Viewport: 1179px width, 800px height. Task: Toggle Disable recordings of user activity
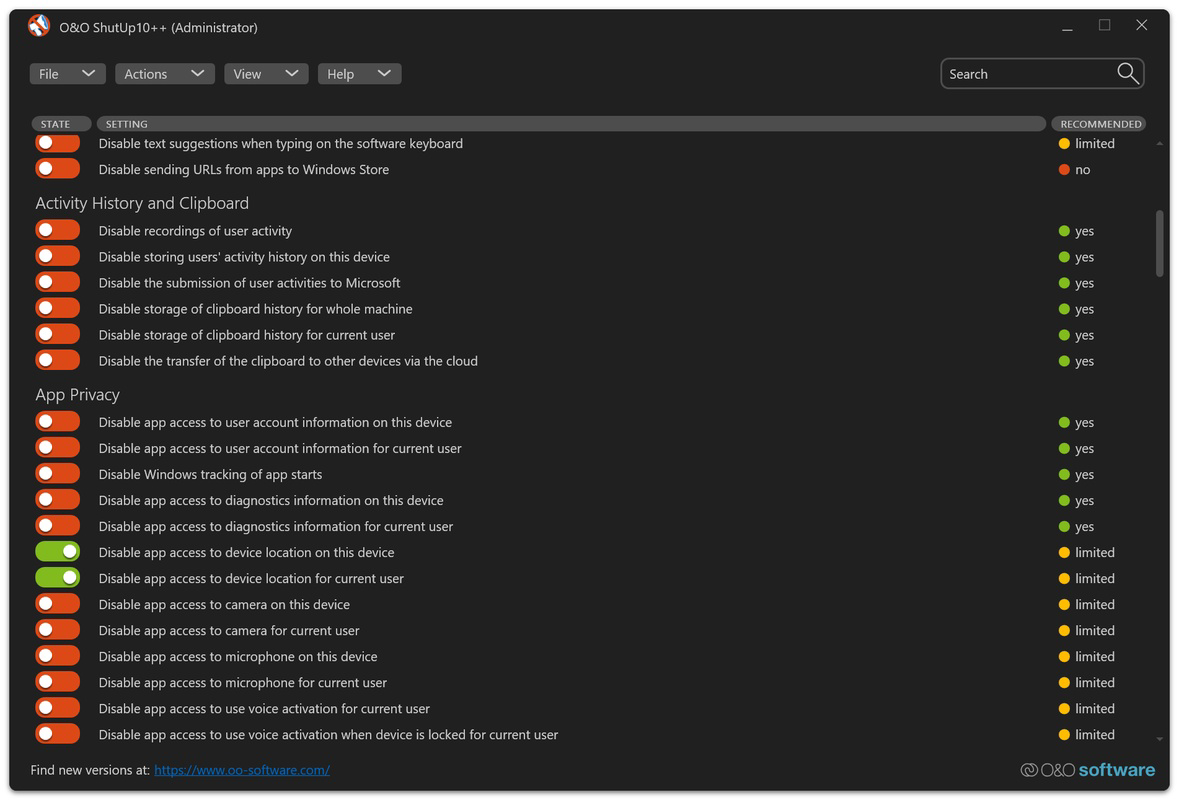[x=57, y=230]
